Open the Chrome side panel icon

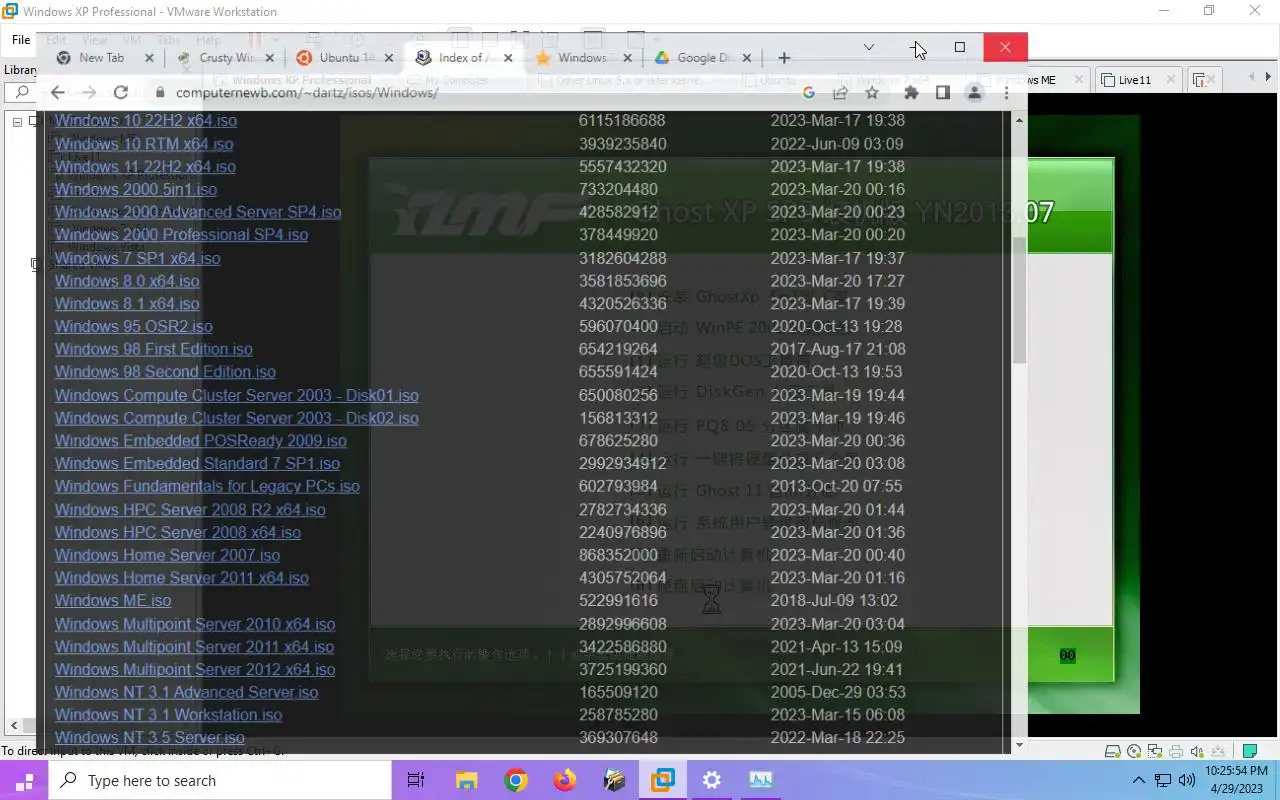[x=942, y=93]
